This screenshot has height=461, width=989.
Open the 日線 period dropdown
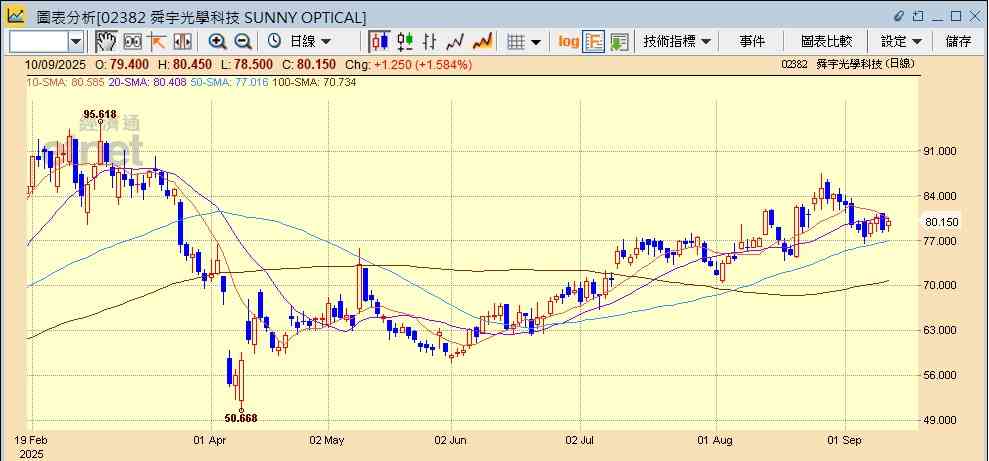[x=310, y=42]
